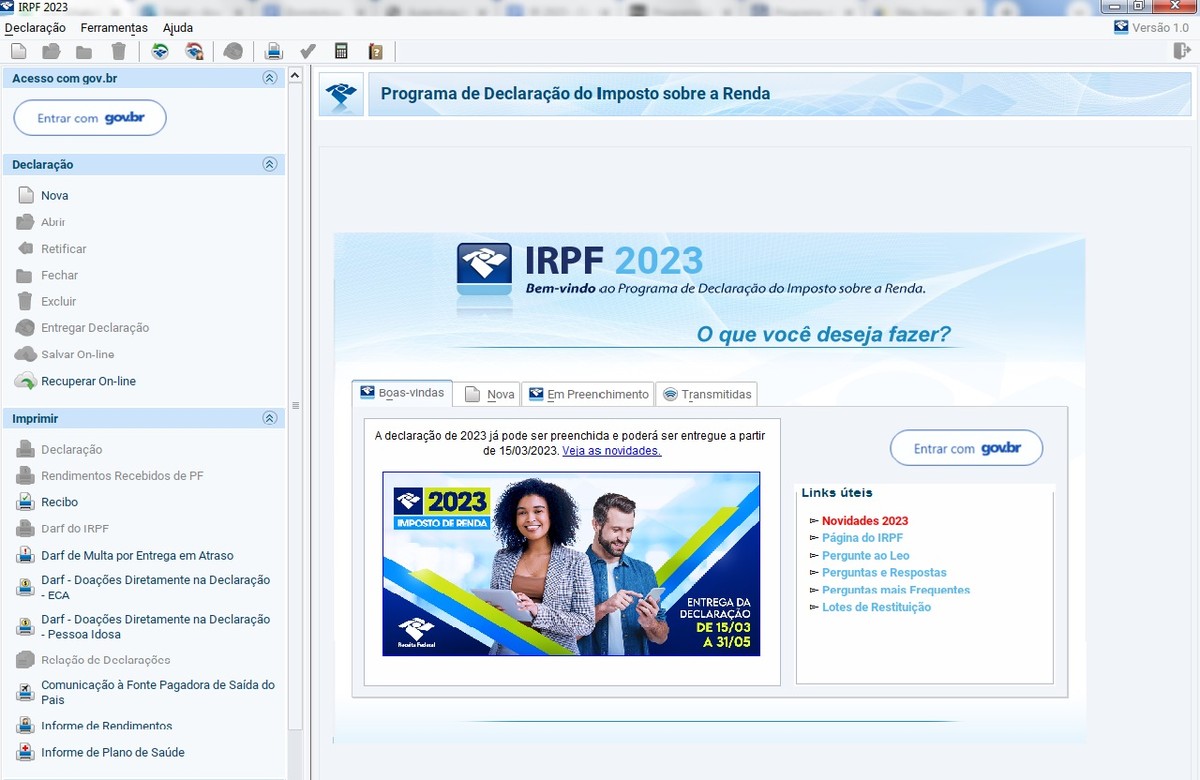
Task: Create a new declaration with the blank page icon
Action: [x=18, y=50]
